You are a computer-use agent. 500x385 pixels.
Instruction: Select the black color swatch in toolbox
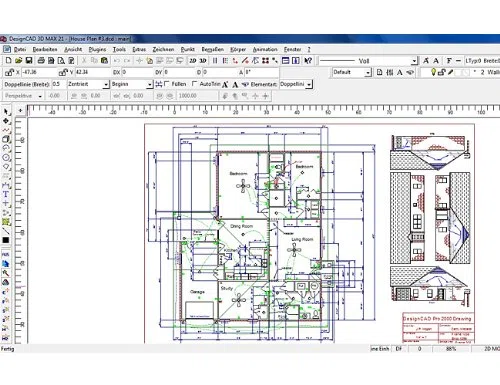click(x=6, y=240)
